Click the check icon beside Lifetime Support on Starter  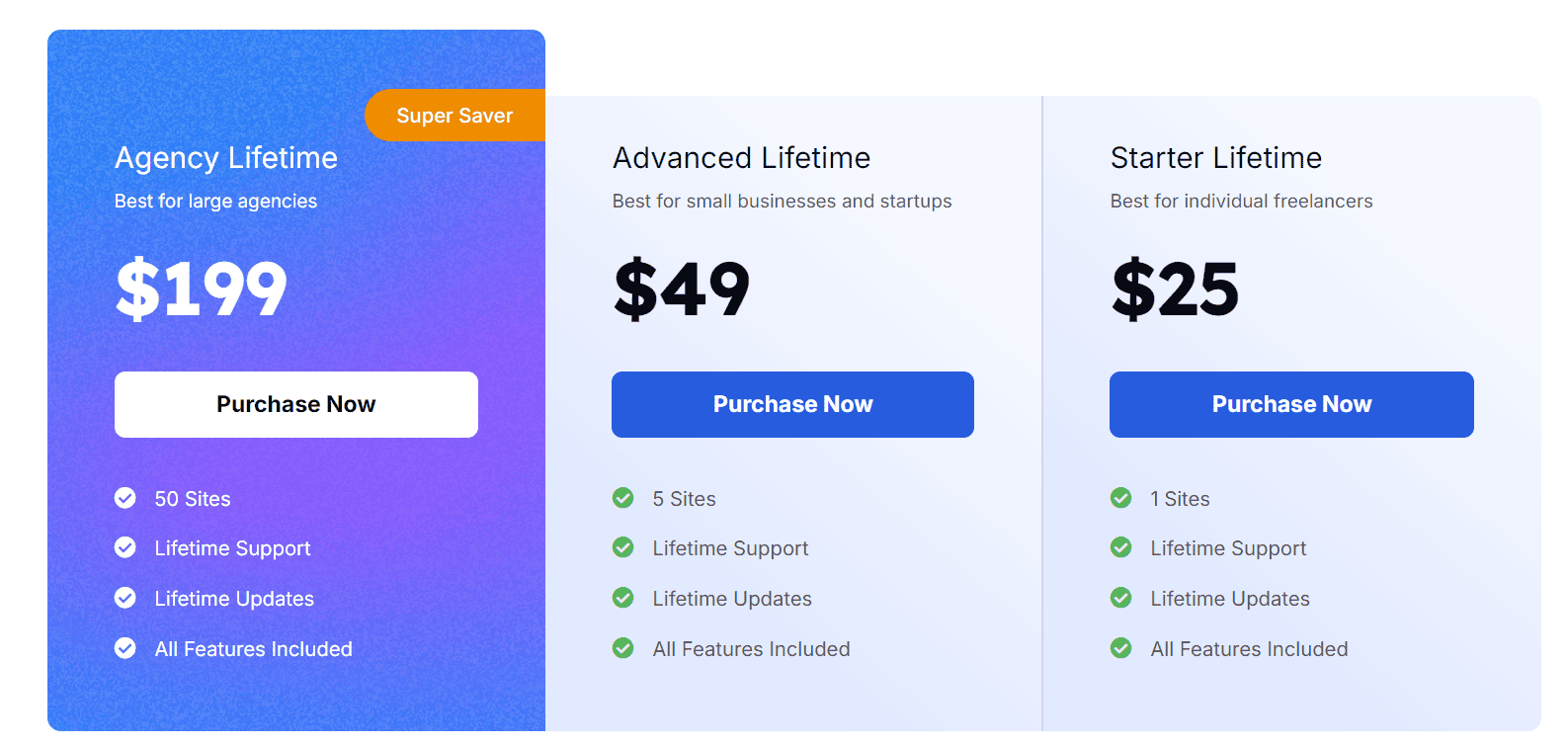(1121, 547)
